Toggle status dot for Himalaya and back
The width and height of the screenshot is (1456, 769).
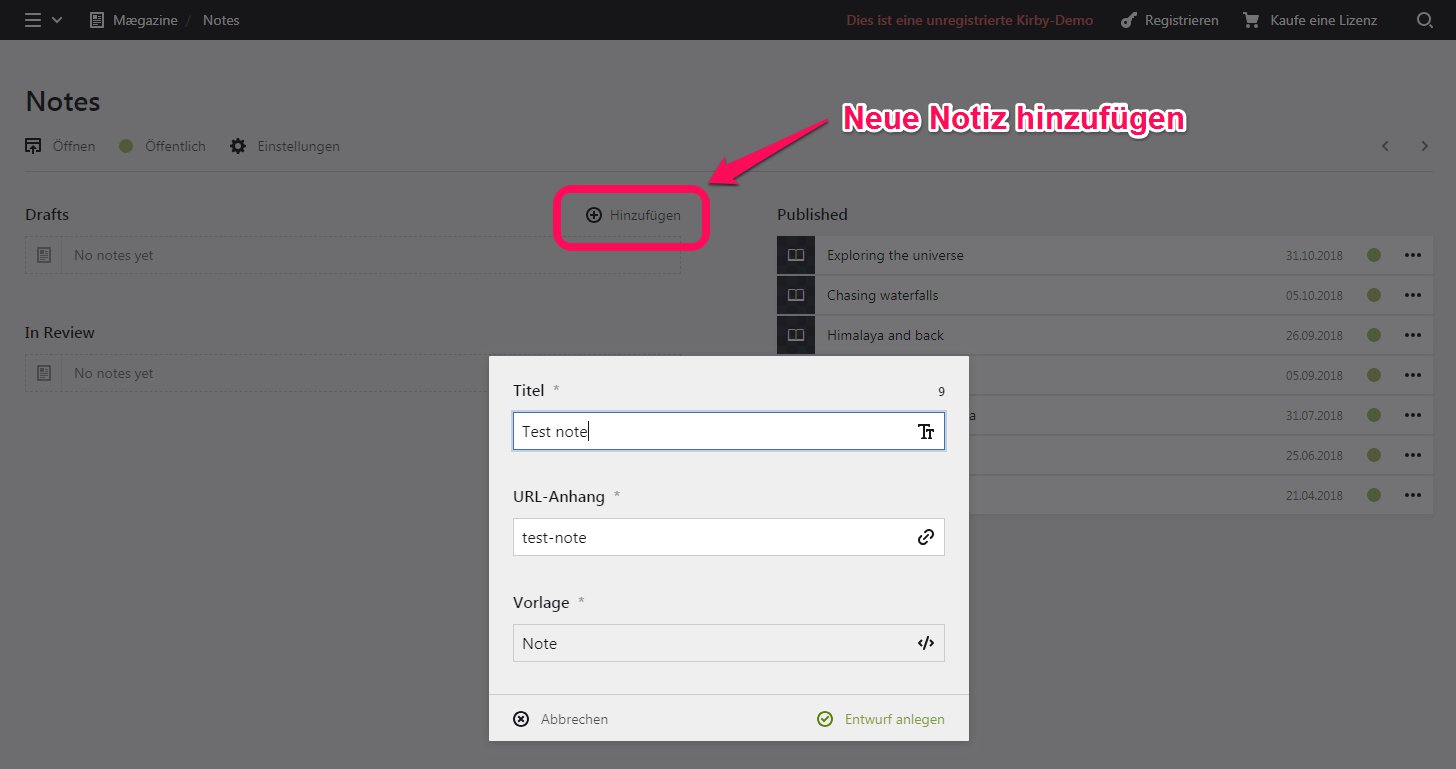click(1374, 336)
